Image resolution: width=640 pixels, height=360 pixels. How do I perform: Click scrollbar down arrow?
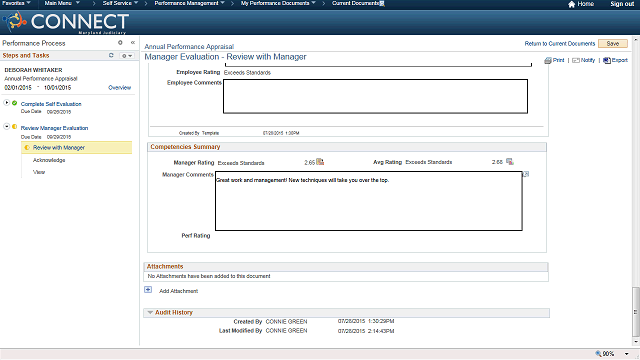[636, 342]
